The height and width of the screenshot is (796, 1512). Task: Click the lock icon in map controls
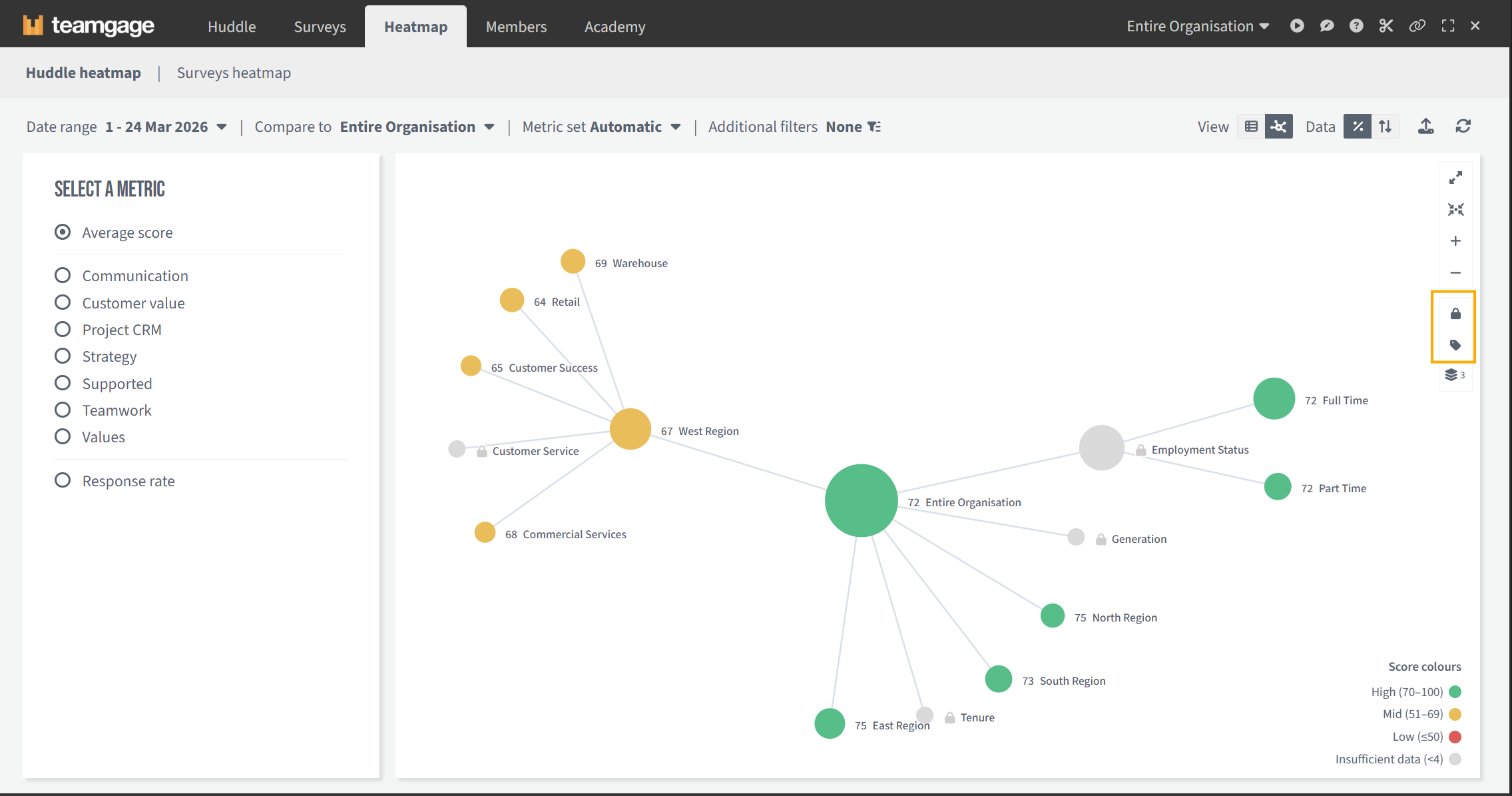1455,314
